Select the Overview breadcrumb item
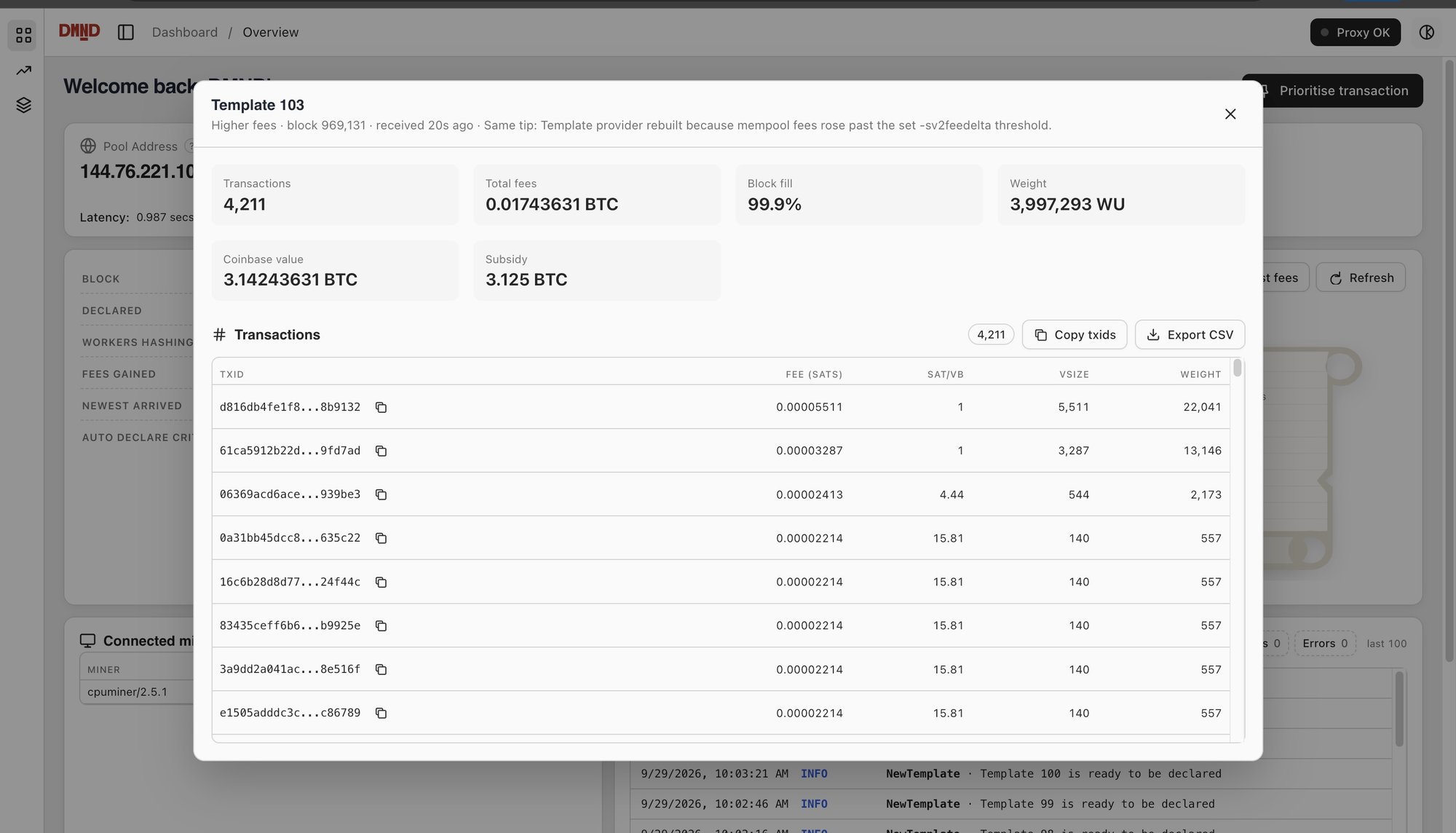 click(x=271, y=32)
